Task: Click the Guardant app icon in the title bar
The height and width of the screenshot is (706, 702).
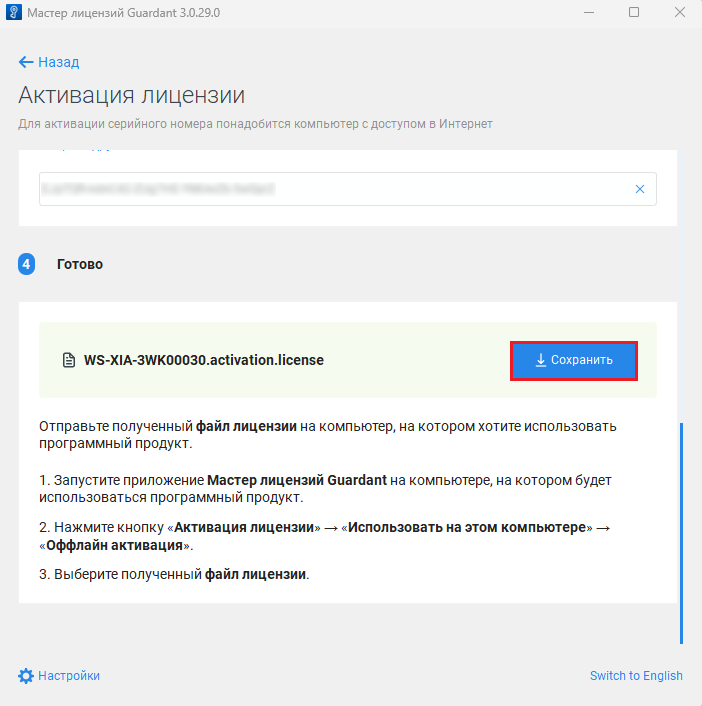Action: (x=12, y=12)
